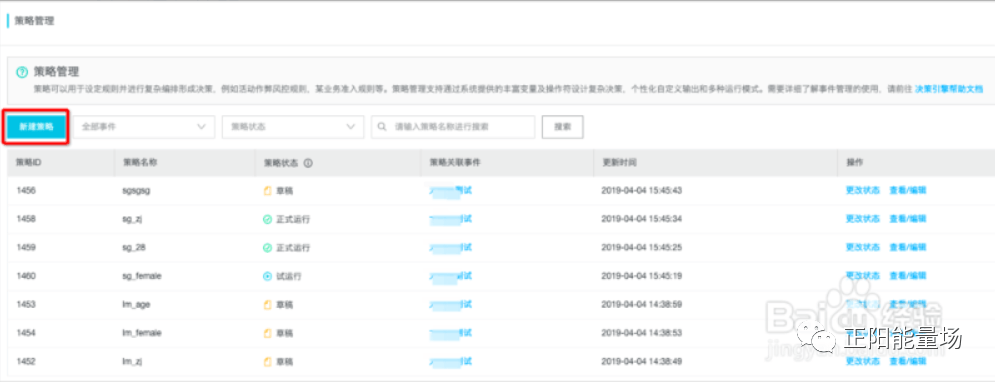Click timestamp 2019-04-04 15:45:25
This screenshot has height=382, width=995.
click(x=642, y=248)
